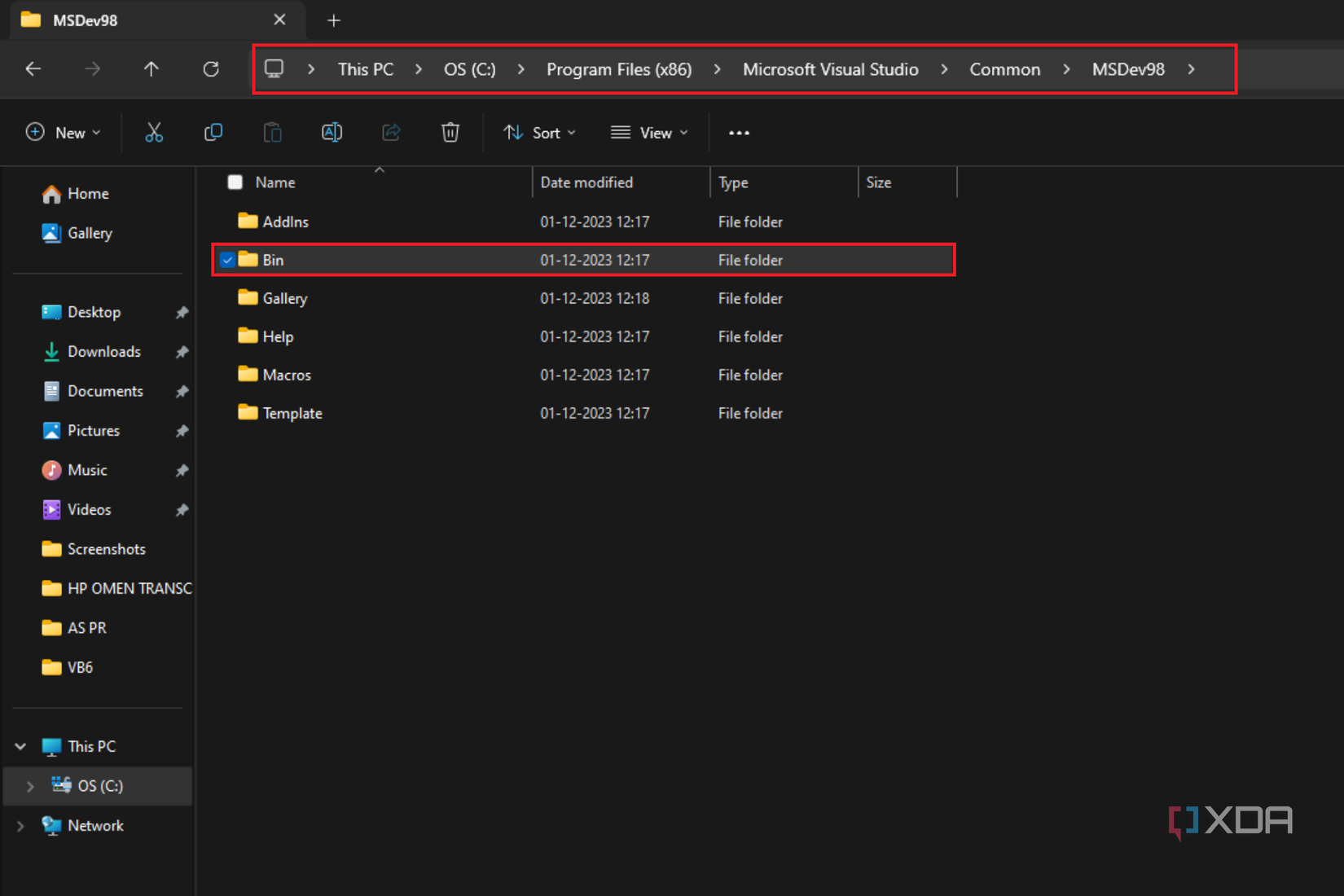The width and height of the screenshot is (1344, 896).
Task: Open the New item menu
Action: [64, 132]
